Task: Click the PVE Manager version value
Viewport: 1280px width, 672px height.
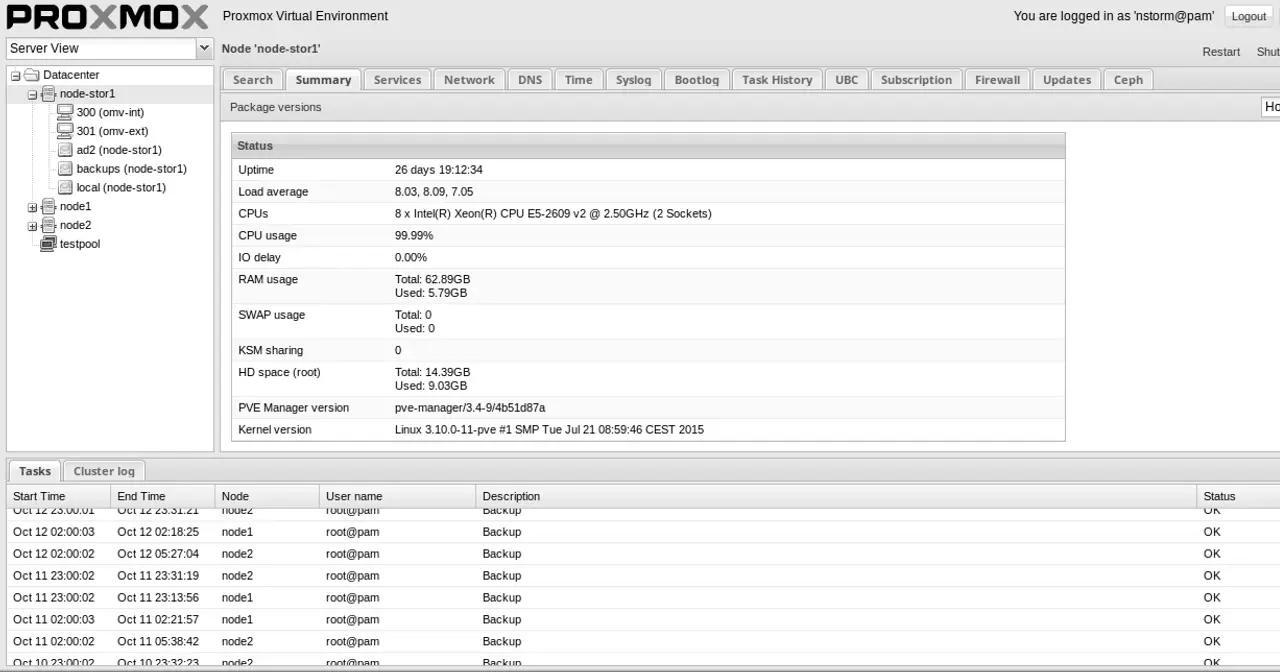Action: 470,408
